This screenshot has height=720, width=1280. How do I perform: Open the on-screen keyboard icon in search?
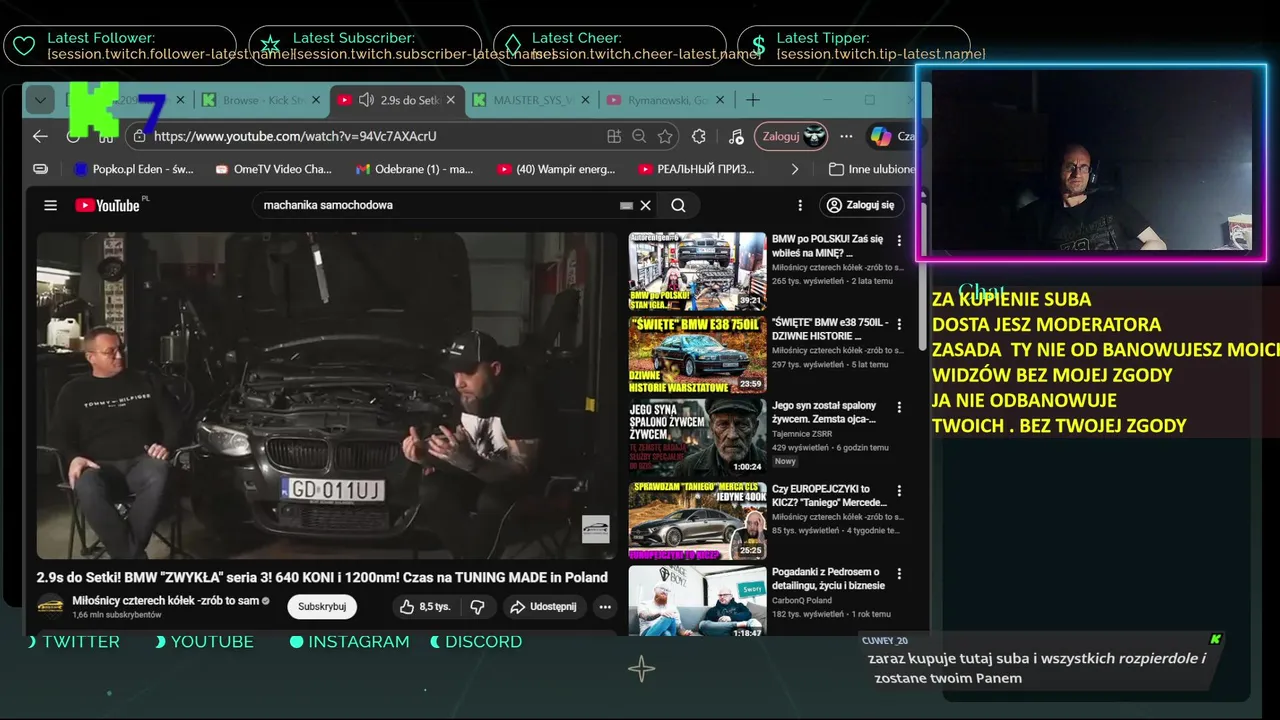pos(626,205)
